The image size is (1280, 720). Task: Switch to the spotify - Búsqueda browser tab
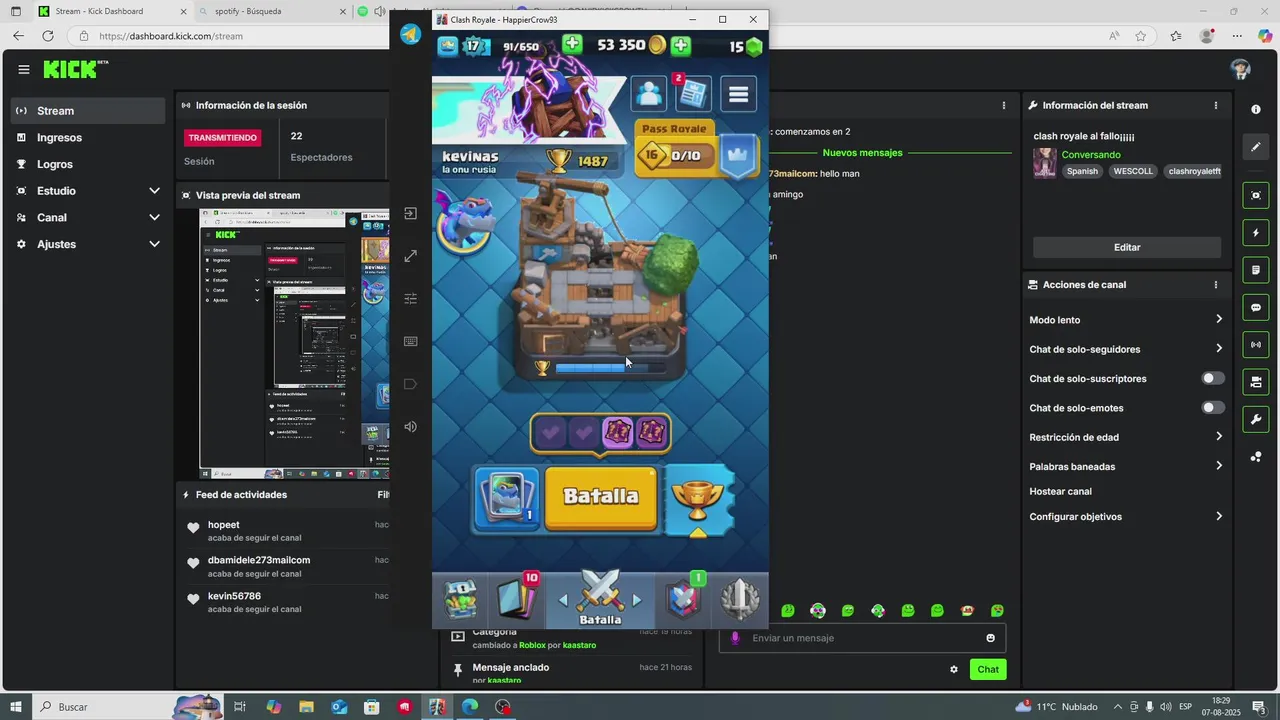(x=271, y=11)
